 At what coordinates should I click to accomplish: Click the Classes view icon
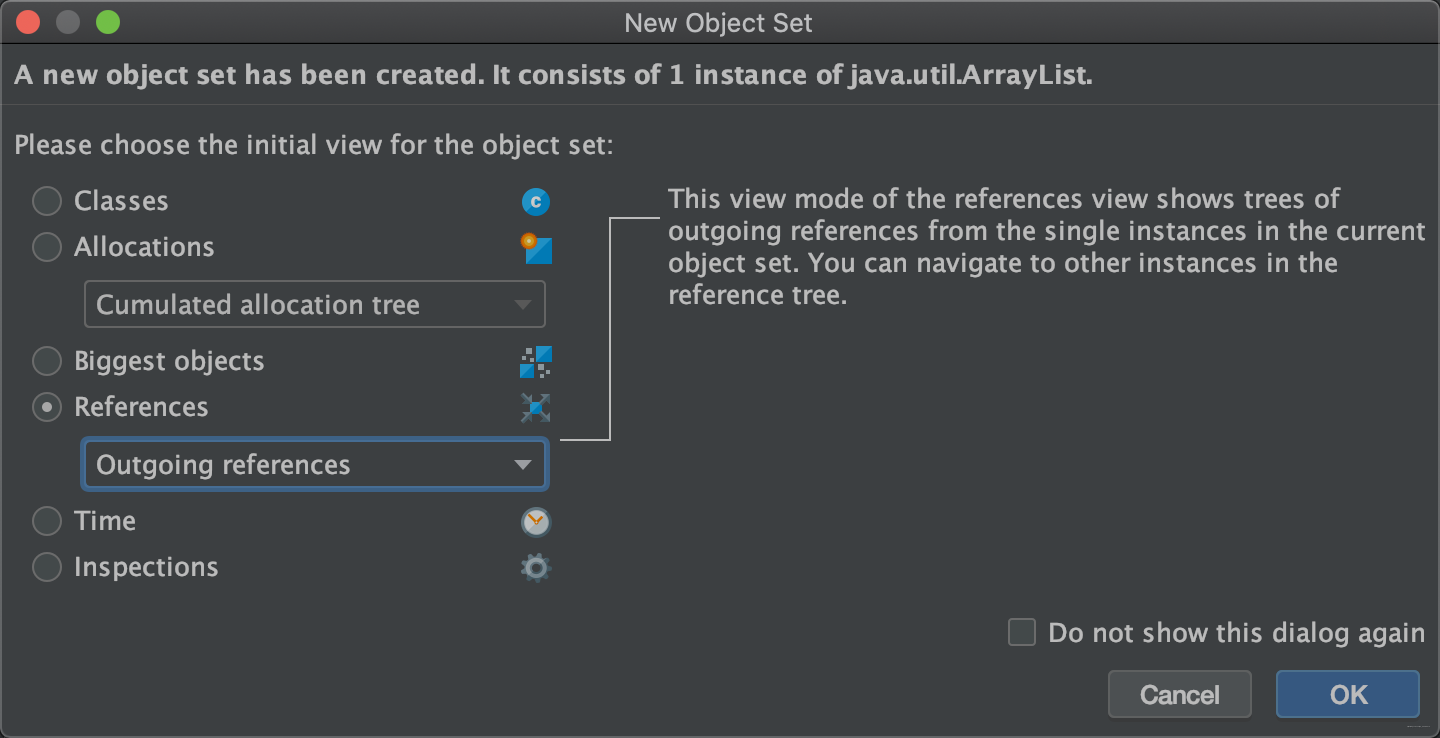click(x=536, y=202)
